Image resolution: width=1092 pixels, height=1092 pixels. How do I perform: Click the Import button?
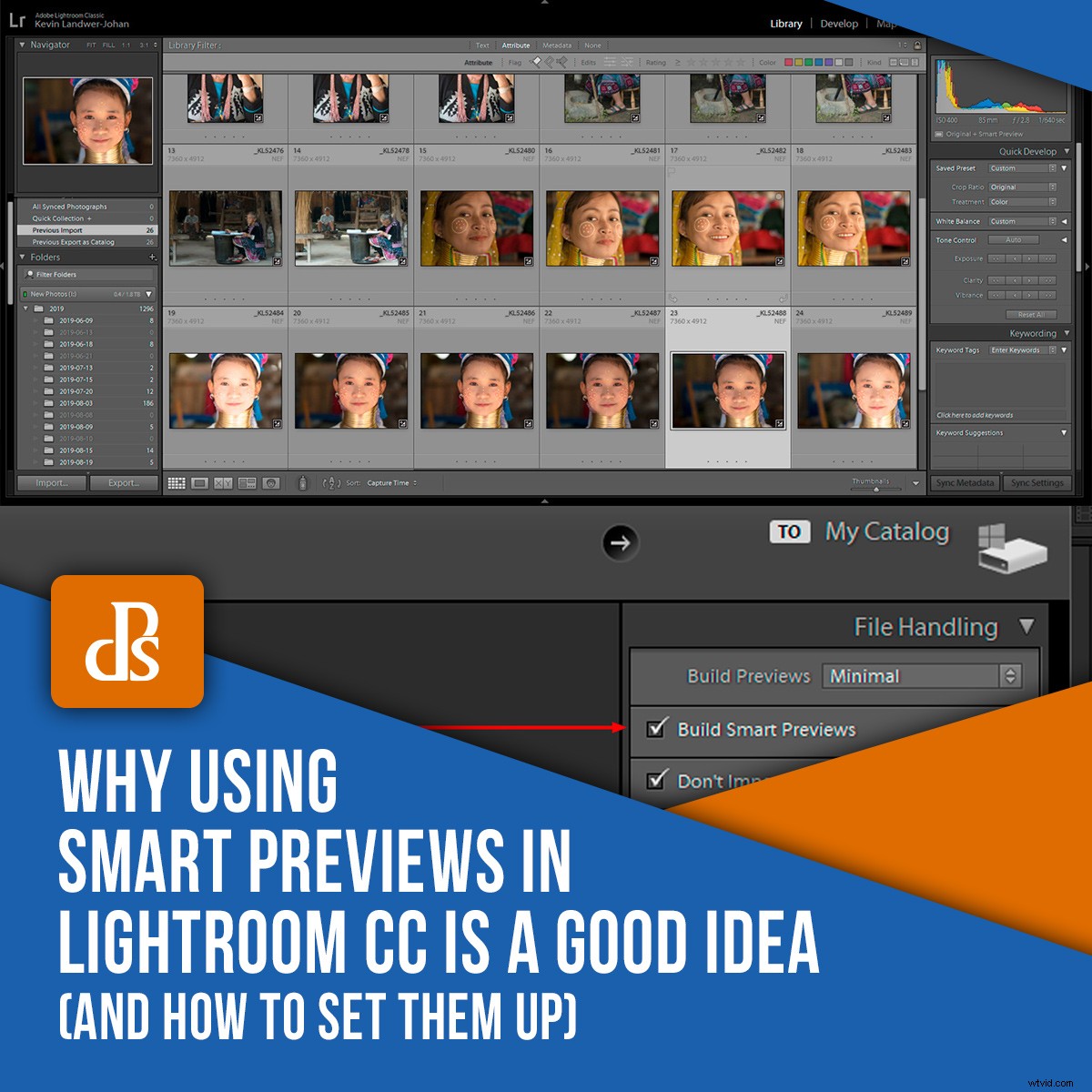click(x=52, y=482)
